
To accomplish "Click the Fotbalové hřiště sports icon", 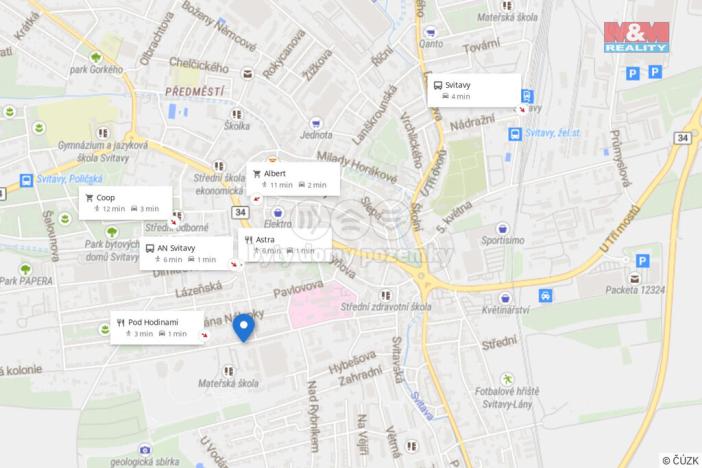I will (507, 379).
